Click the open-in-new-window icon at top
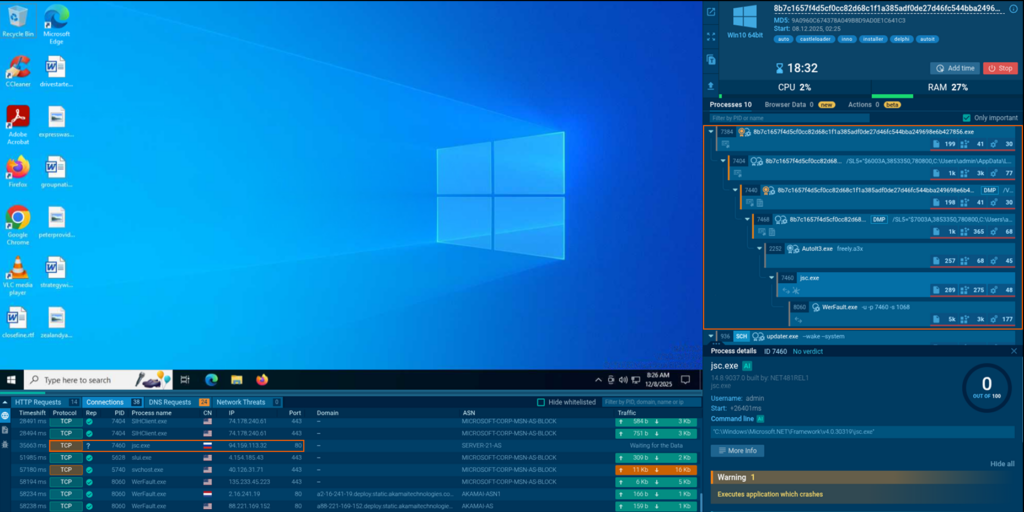The width and height of the screenshot is (1024, 512). pos(711,12)
